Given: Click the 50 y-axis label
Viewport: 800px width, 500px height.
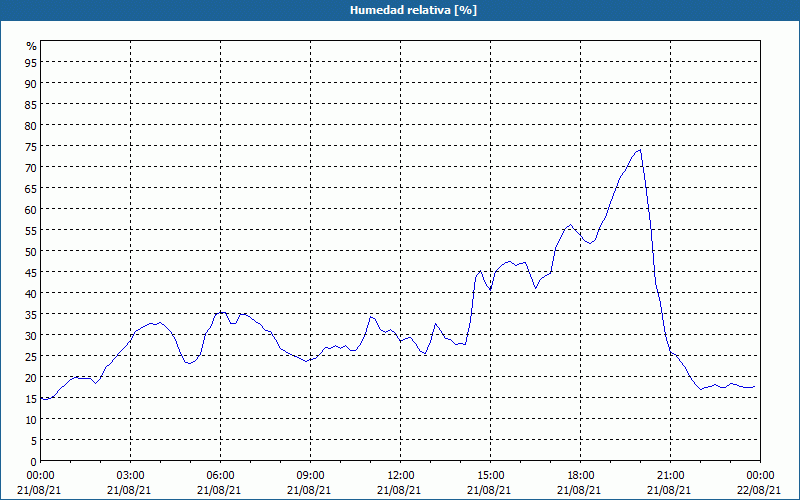Looking at the screenshot, I should (x=31, y=251).
